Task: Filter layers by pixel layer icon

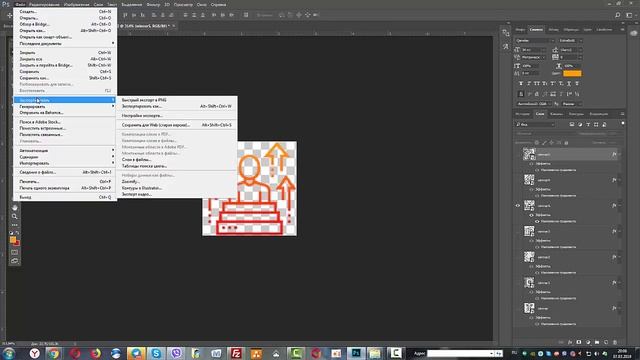Action: pos(572,124)
